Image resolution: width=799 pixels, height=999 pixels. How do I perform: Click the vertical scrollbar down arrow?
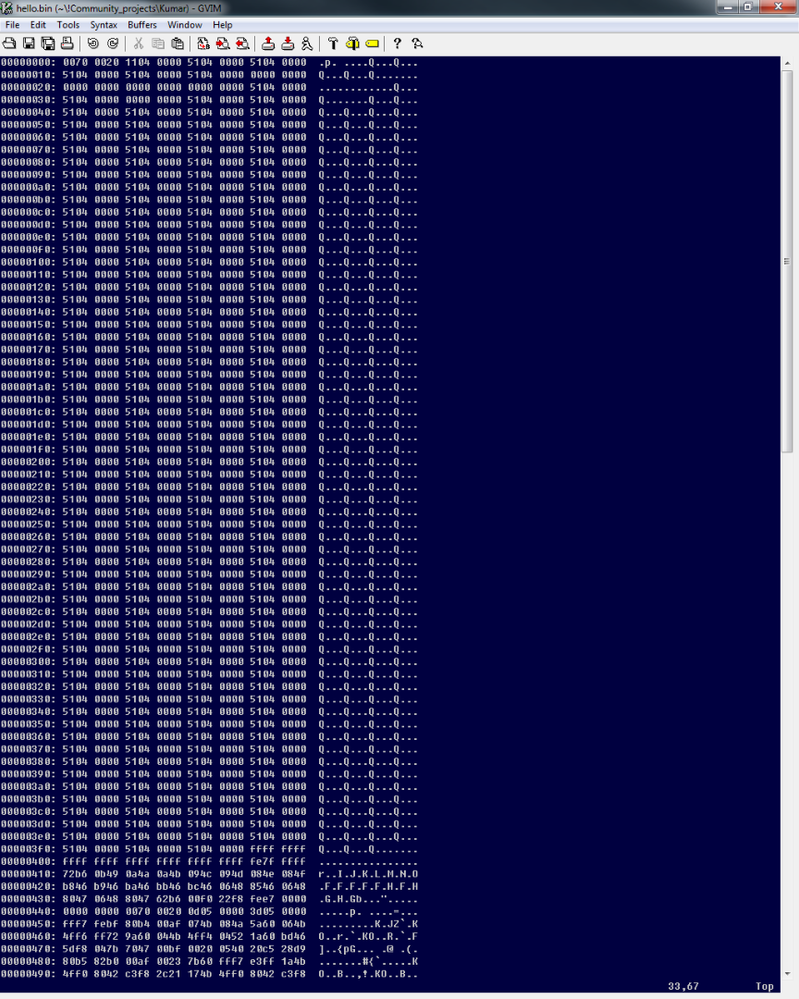click(x=788, y=974)
